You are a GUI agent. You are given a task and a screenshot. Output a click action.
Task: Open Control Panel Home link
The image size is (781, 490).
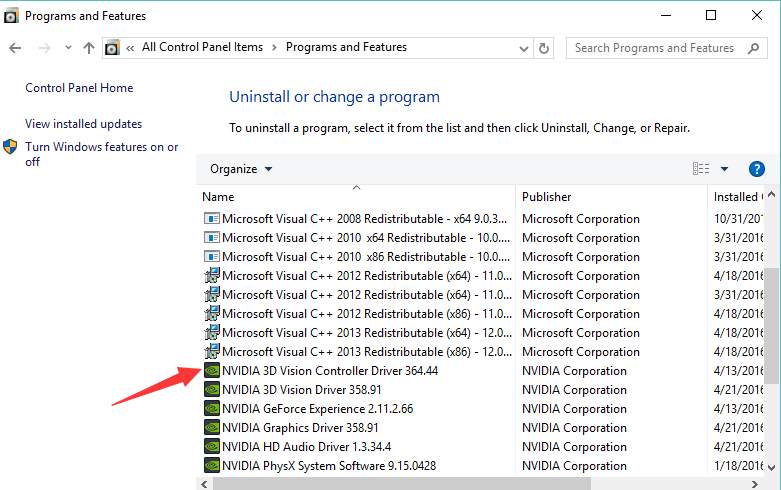(x=79, y=88)
